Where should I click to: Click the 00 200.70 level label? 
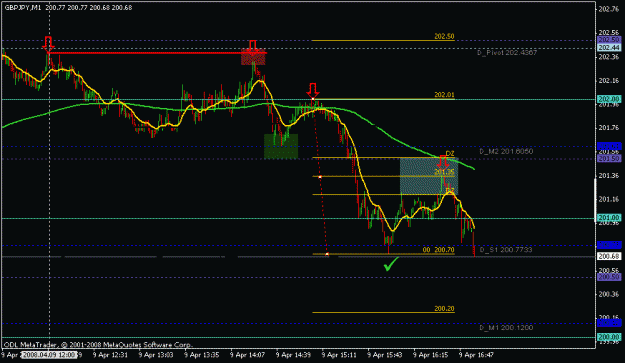(438, 250)
